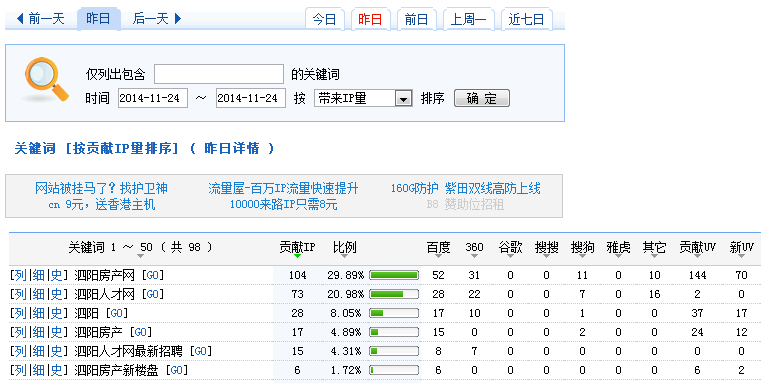Sort by 贡献IP green arrow
The width and height of the screenshot is (765, 383).
[x=297, y=256]
